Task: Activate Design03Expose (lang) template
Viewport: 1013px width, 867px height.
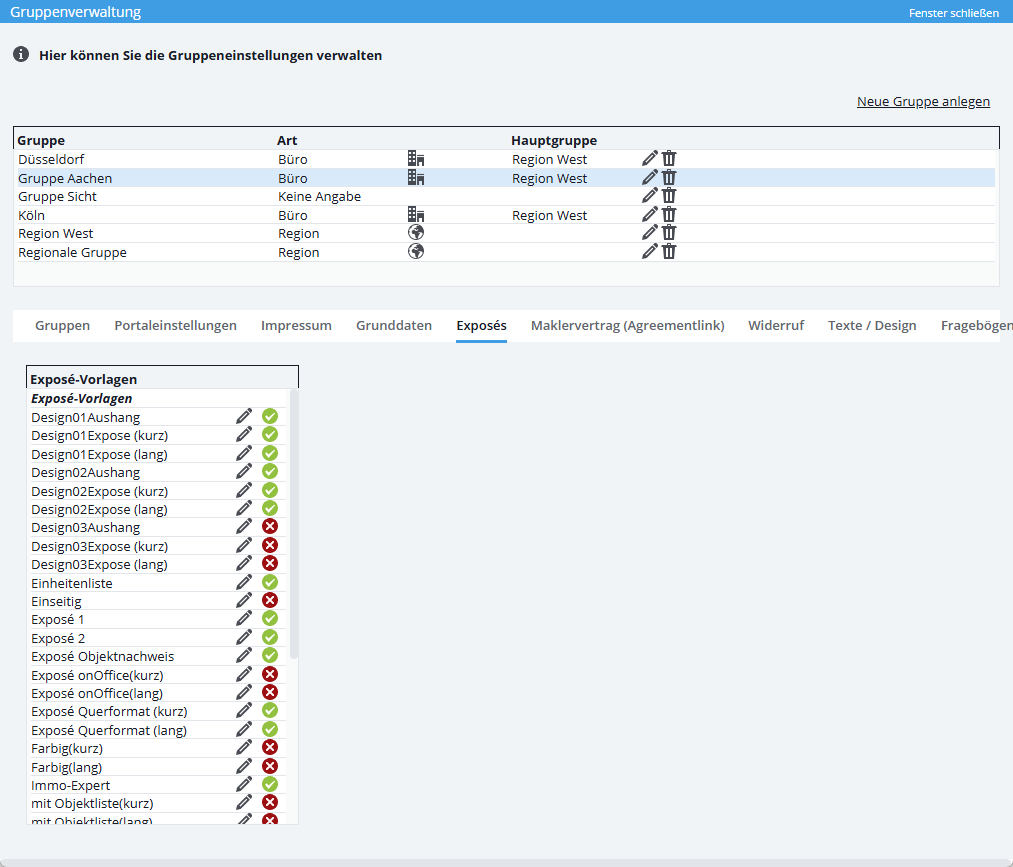Action: click(x=270, y=563)
